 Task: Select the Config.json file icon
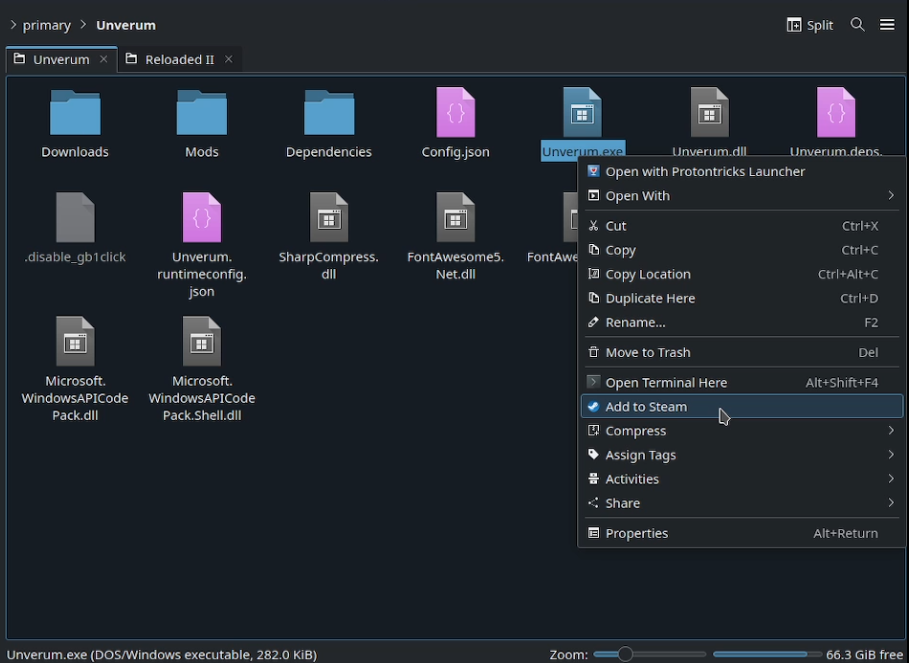click(456, 112)
